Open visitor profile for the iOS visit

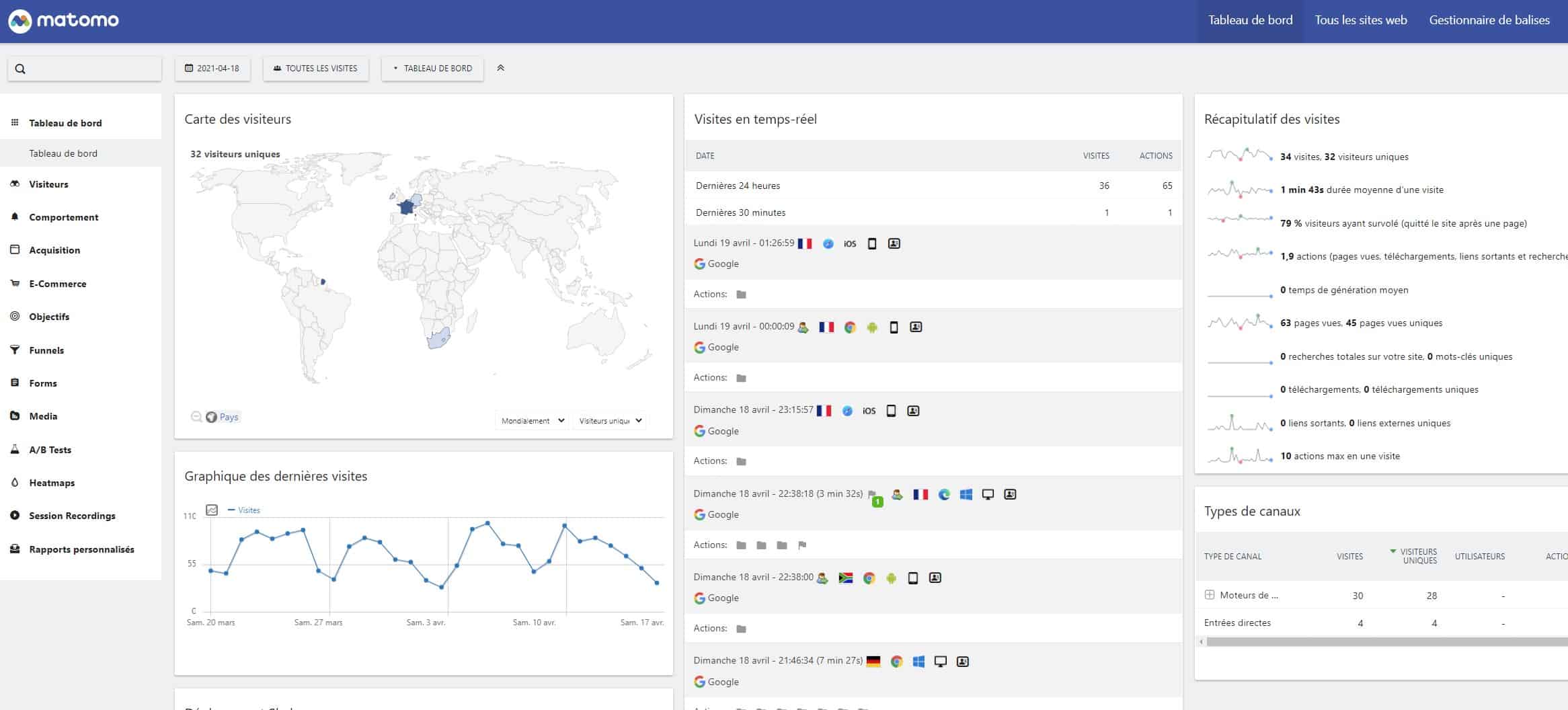(x=894, y=243)
